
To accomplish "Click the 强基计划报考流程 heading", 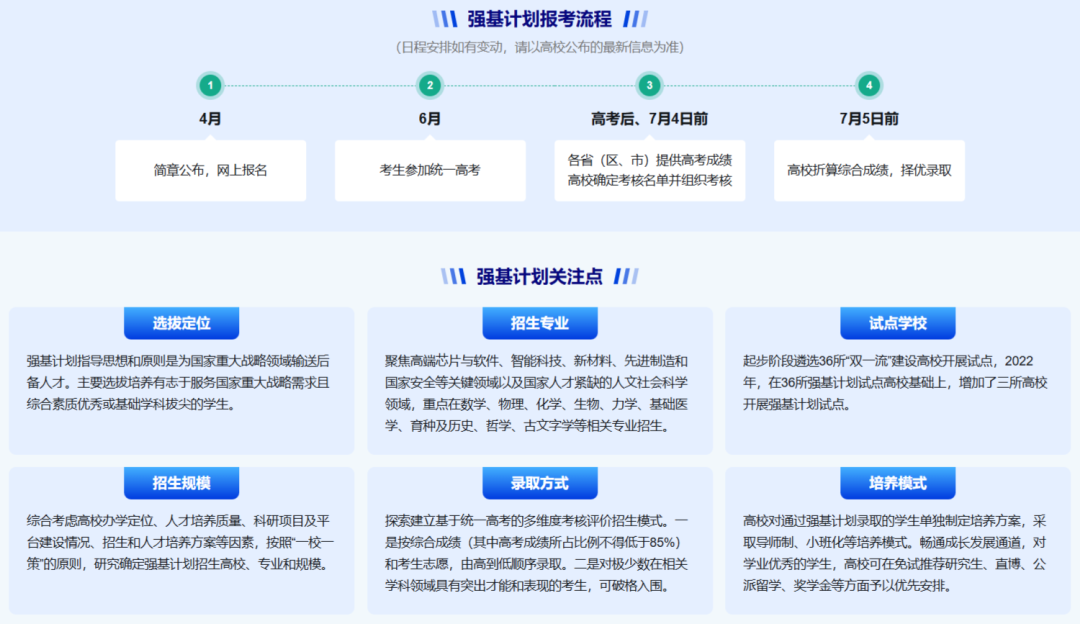I will coord(539,19).
